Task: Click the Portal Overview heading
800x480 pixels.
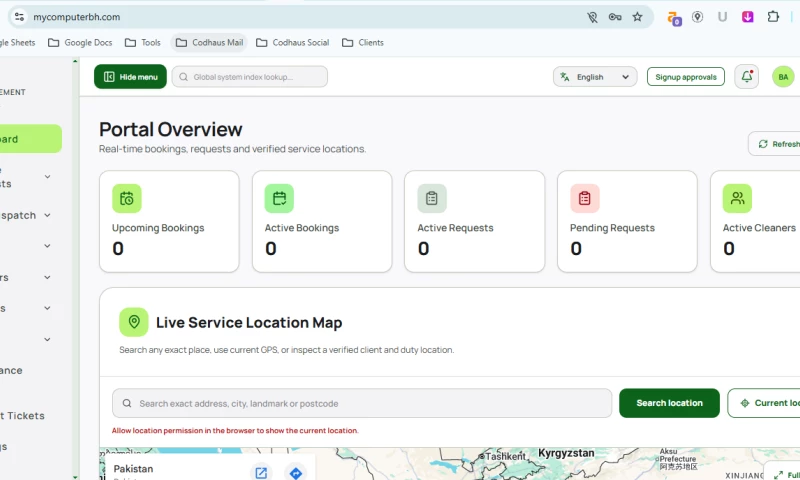Action: tap(170, 130)
